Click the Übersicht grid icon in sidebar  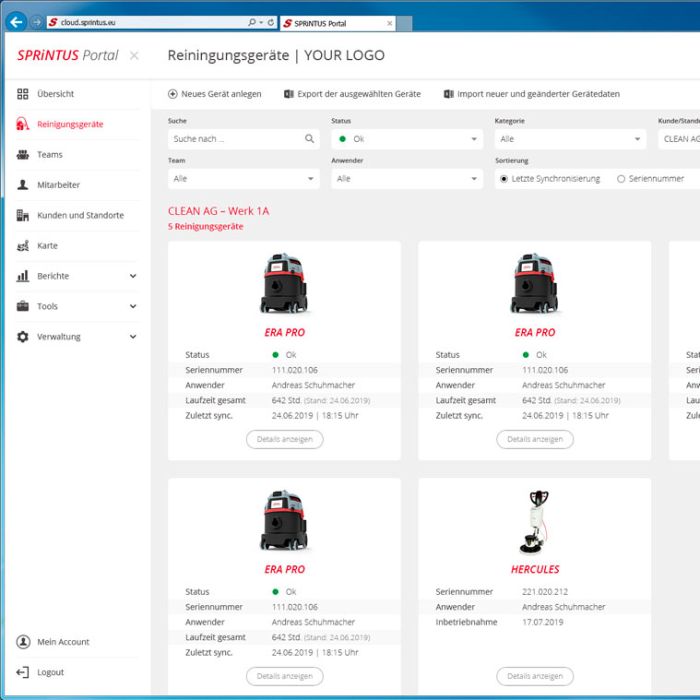coord(22,94)
